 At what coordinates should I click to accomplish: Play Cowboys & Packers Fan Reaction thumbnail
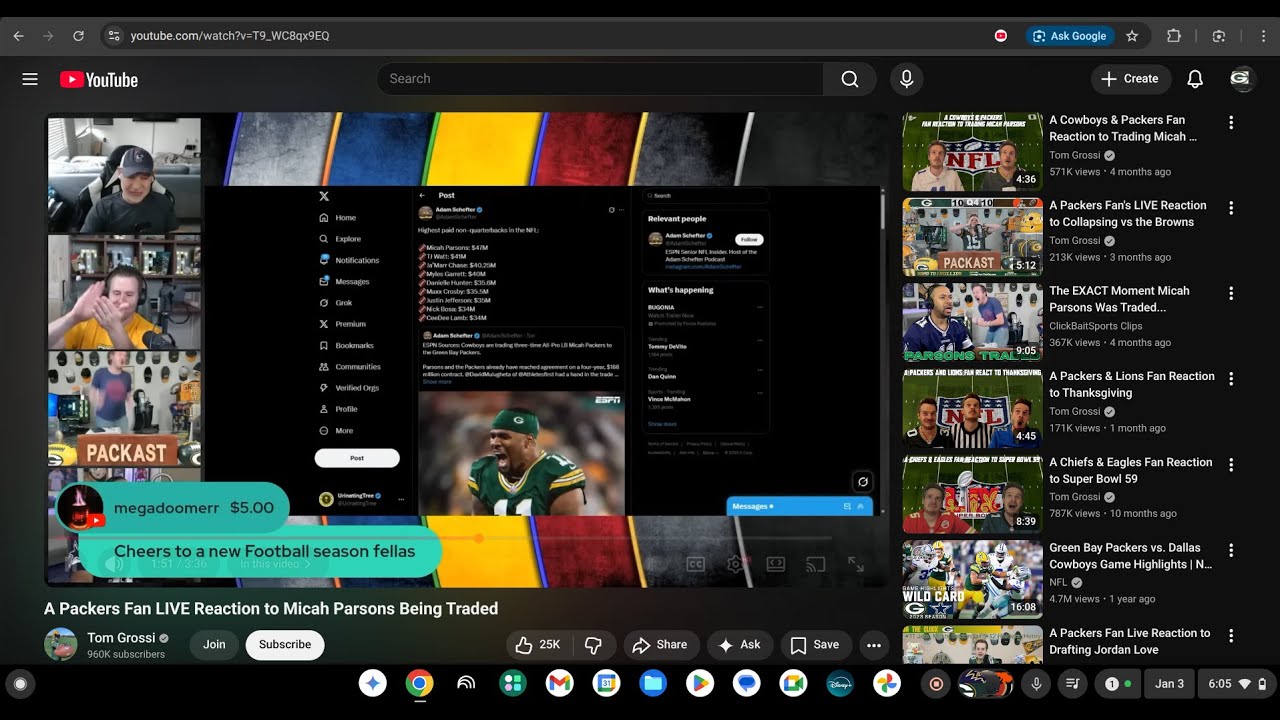[972, 151]
